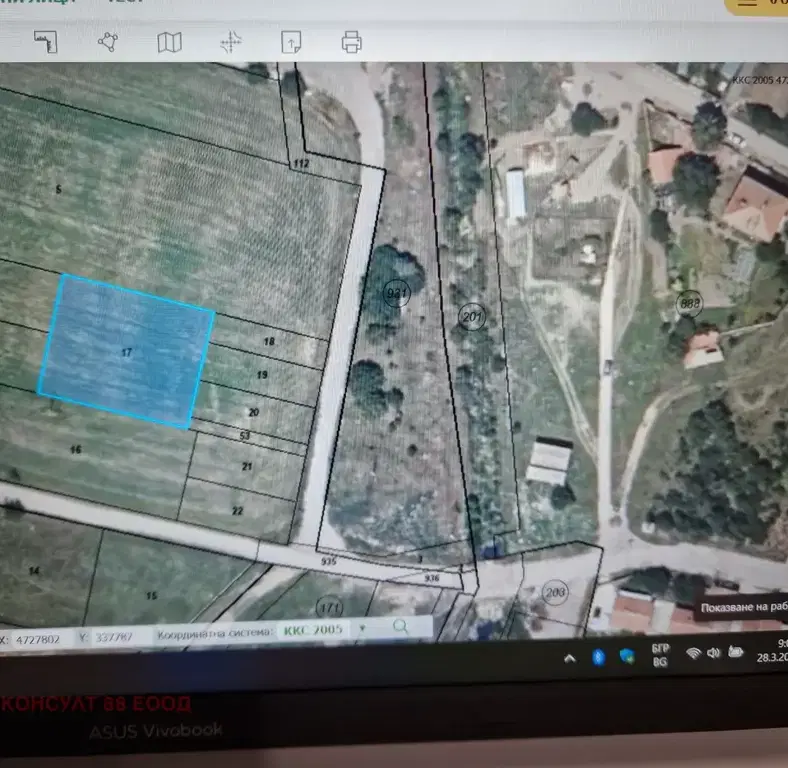The width and height of the screenshot is (788, 768).
Task: Print the map with printer icon
Action: [x=351, y=42]
